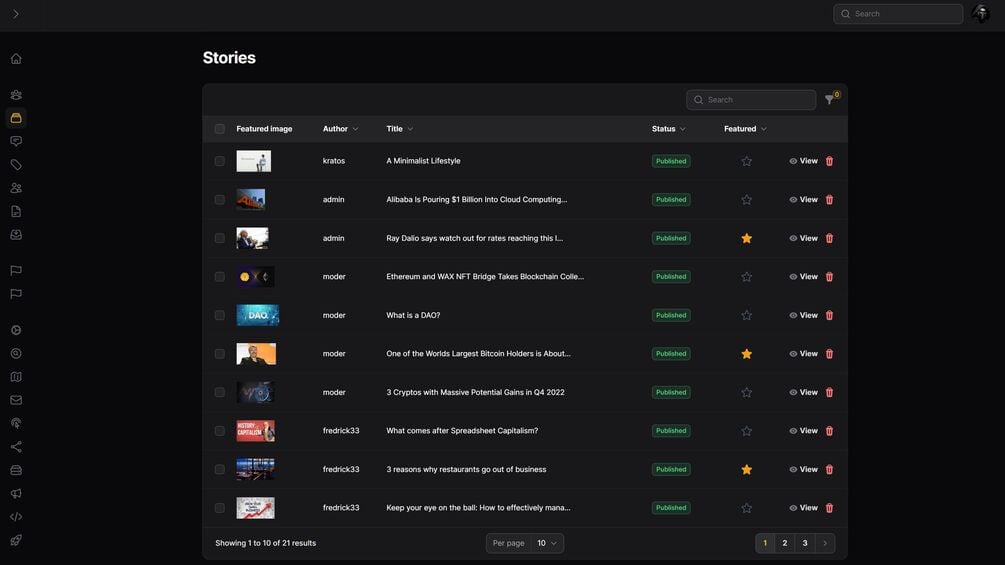Feature the 'A Minimalist Lifestyle' story star
The height and width of the screenshot is (565, 1005).
click(746, 161)
